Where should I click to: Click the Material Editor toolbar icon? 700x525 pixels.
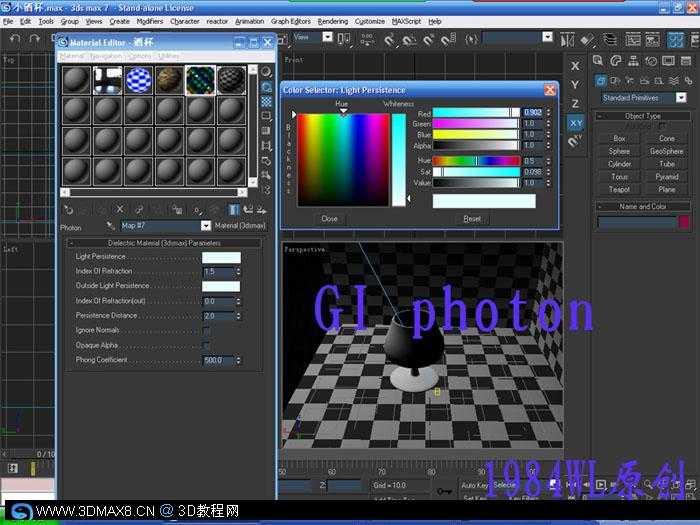pos(675,40)
